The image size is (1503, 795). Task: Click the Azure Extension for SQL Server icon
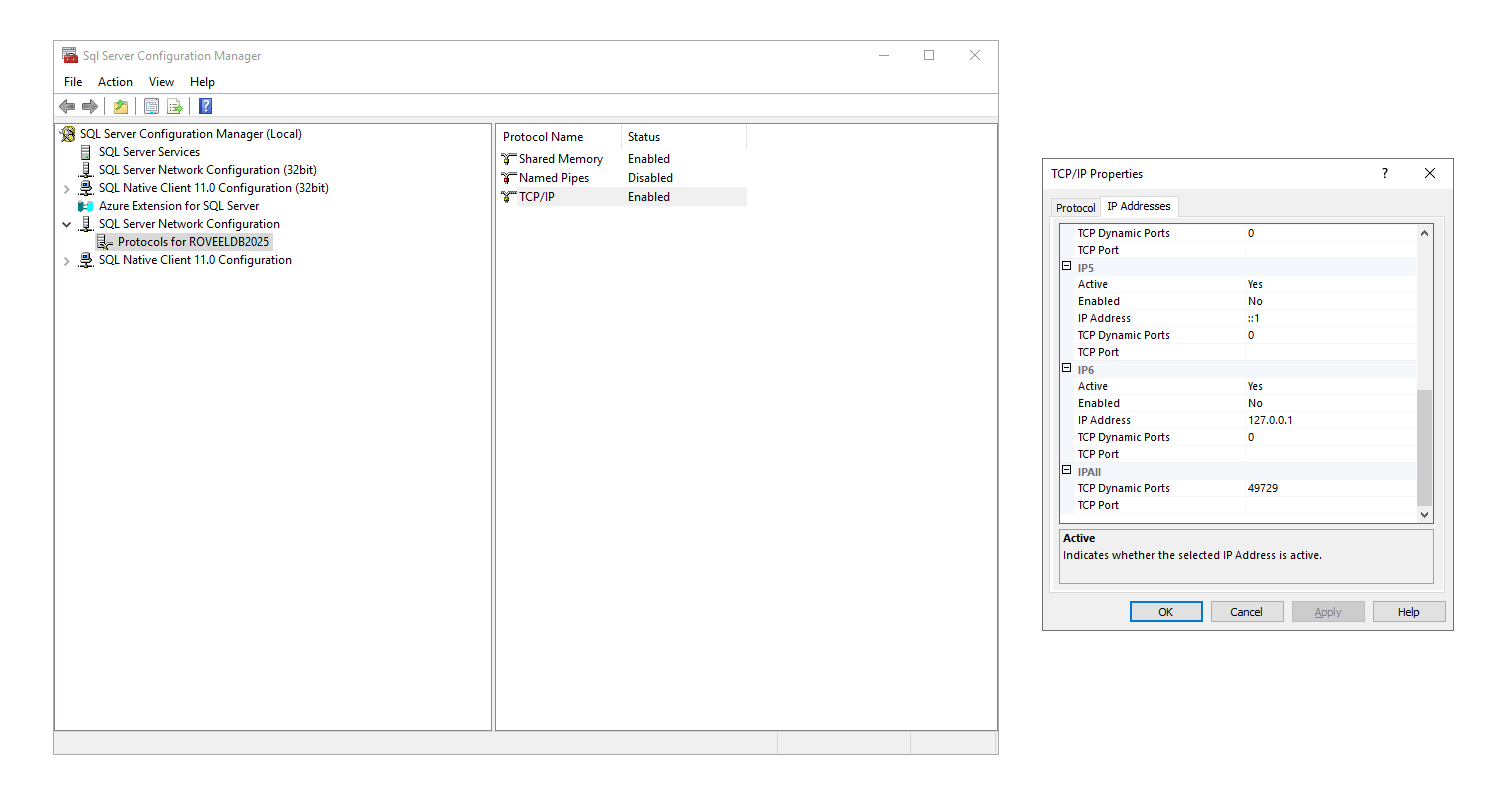point(86,206)
